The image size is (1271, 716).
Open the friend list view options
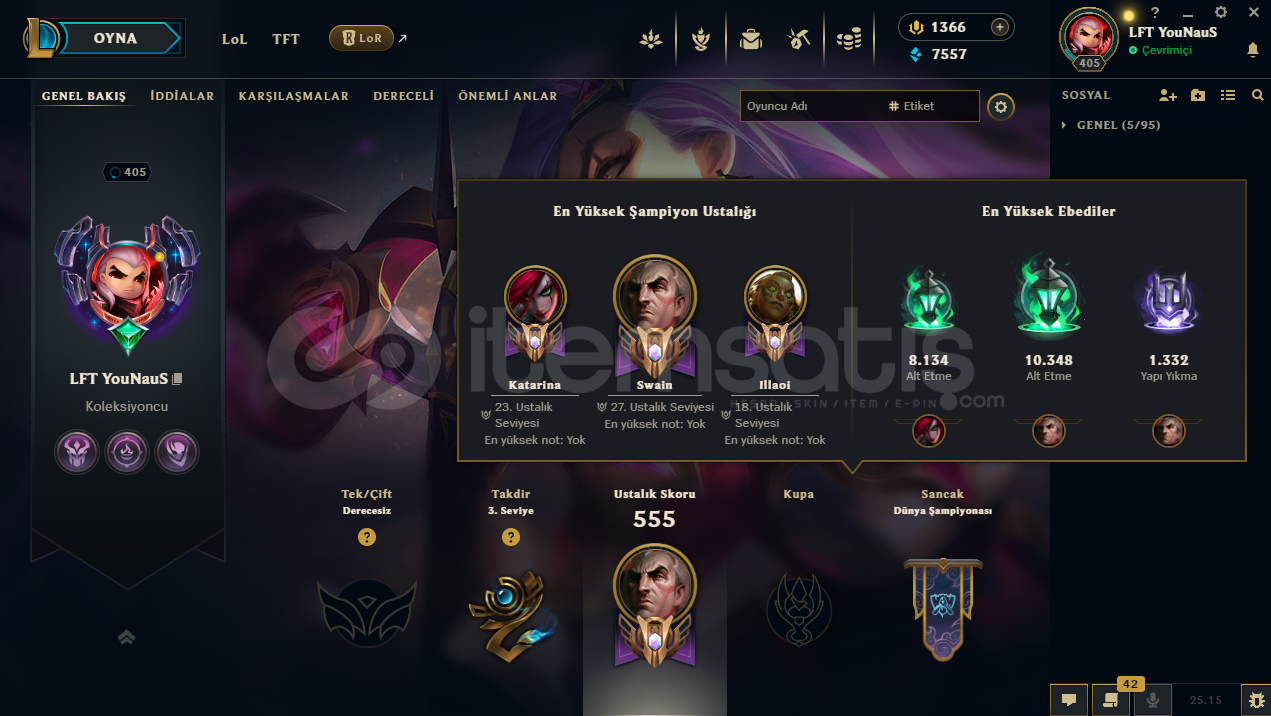(1228, 95)
